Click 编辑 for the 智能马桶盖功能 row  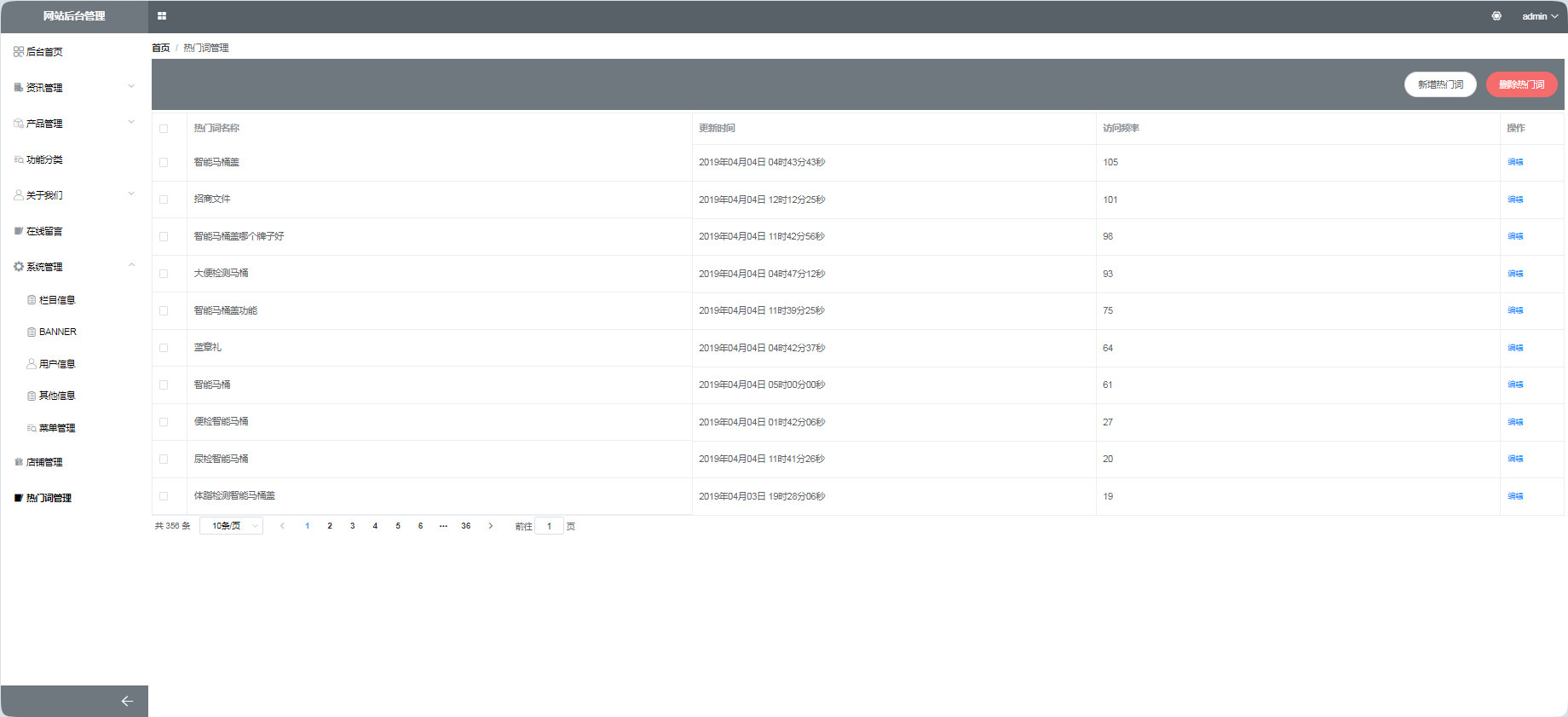1515,310
